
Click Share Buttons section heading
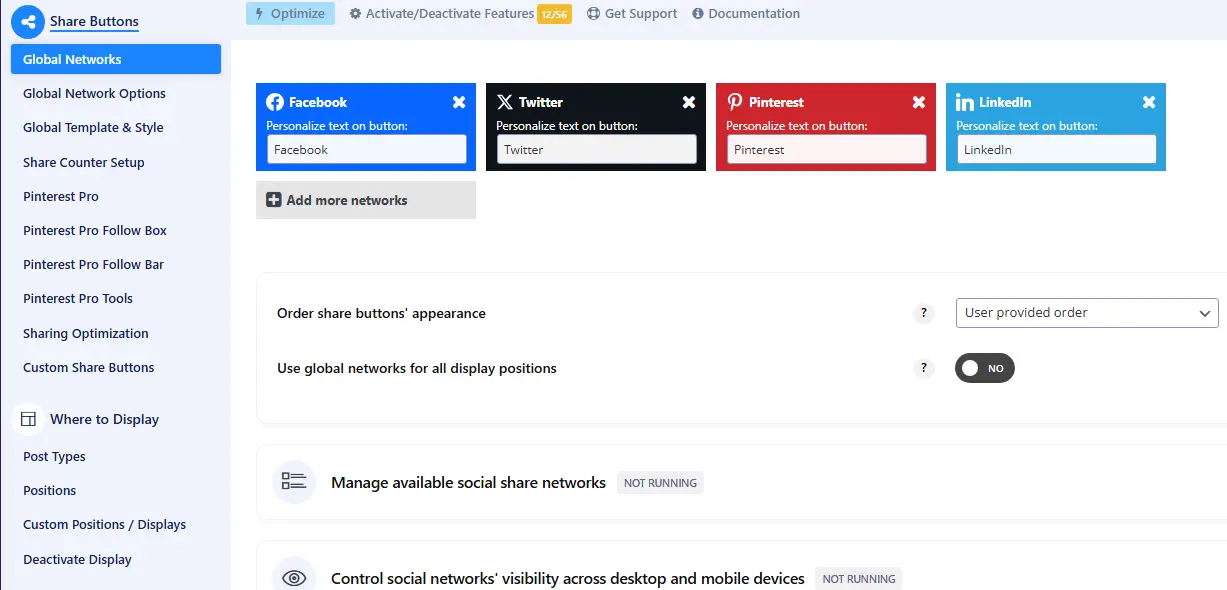click(94, 21)
